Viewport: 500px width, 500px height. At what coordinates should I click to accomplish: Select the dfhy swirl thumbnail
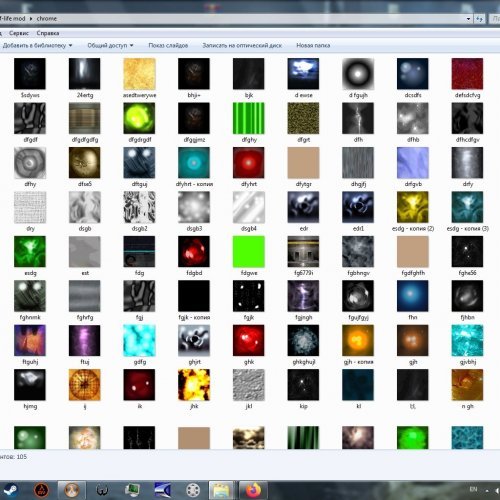click(x=30, y=163)
